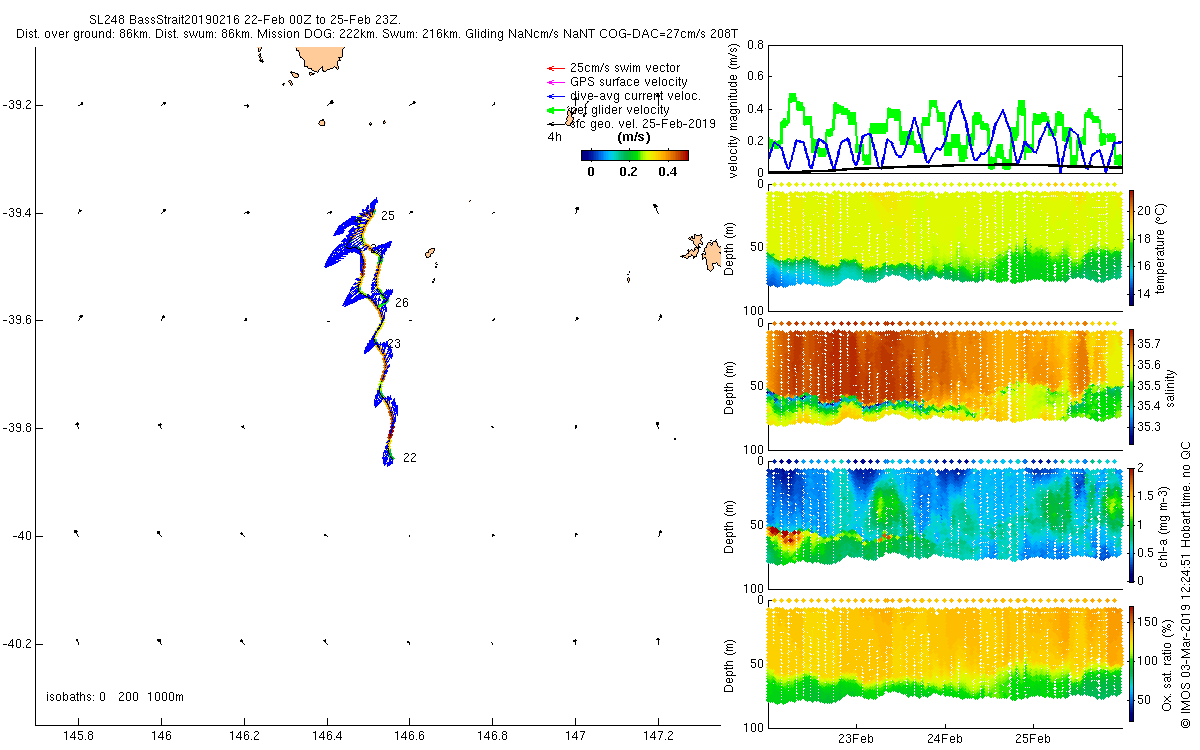The width and height of the screenshot is (1200, 750).
Task: Click the salinity colorbar
Action: [1132, 385]
